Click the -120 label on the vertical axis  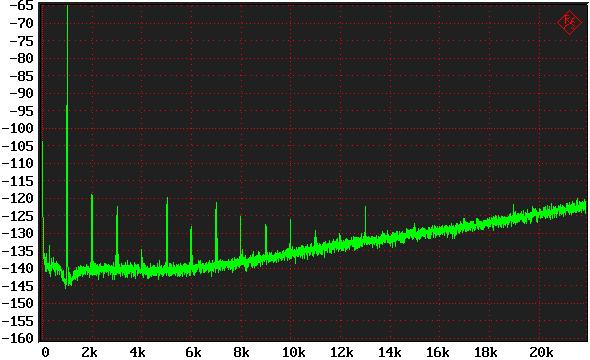18,198
